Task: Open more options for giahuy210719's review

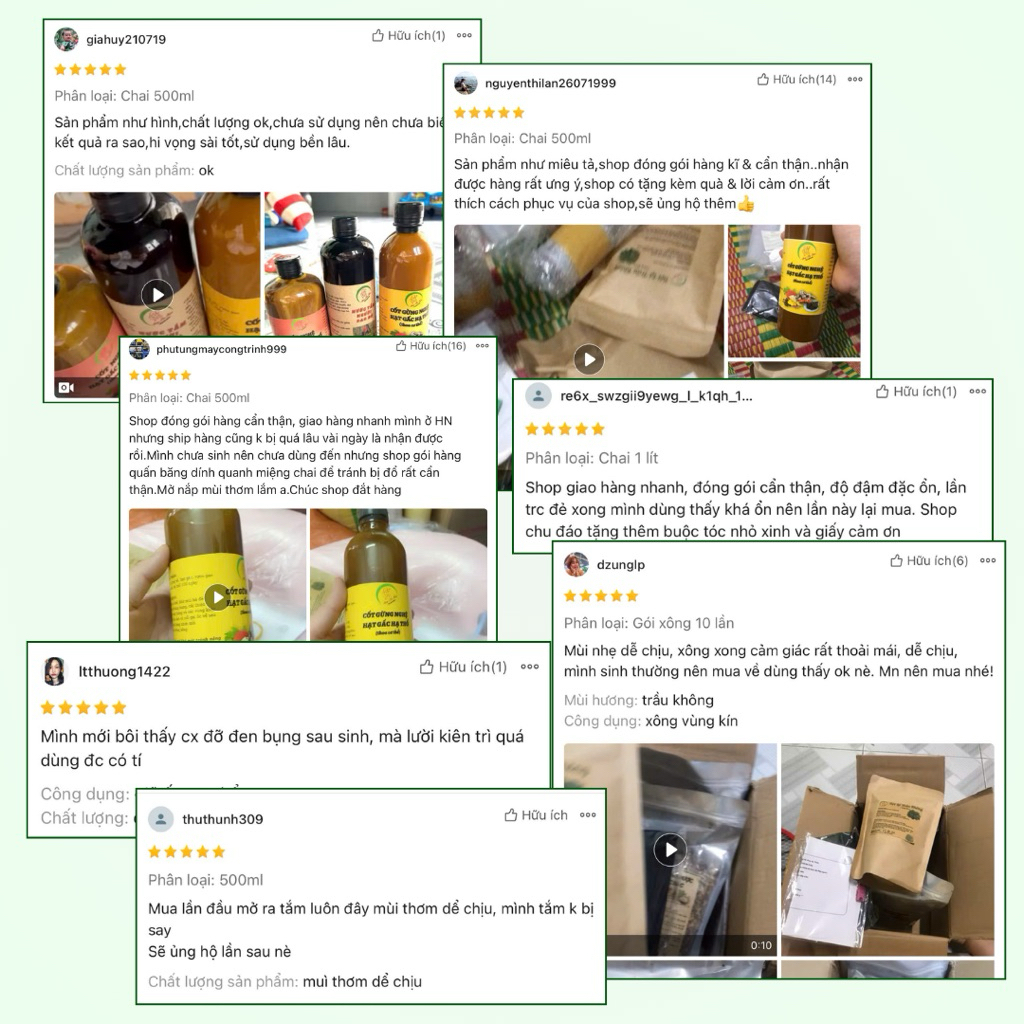Action: 464,35
